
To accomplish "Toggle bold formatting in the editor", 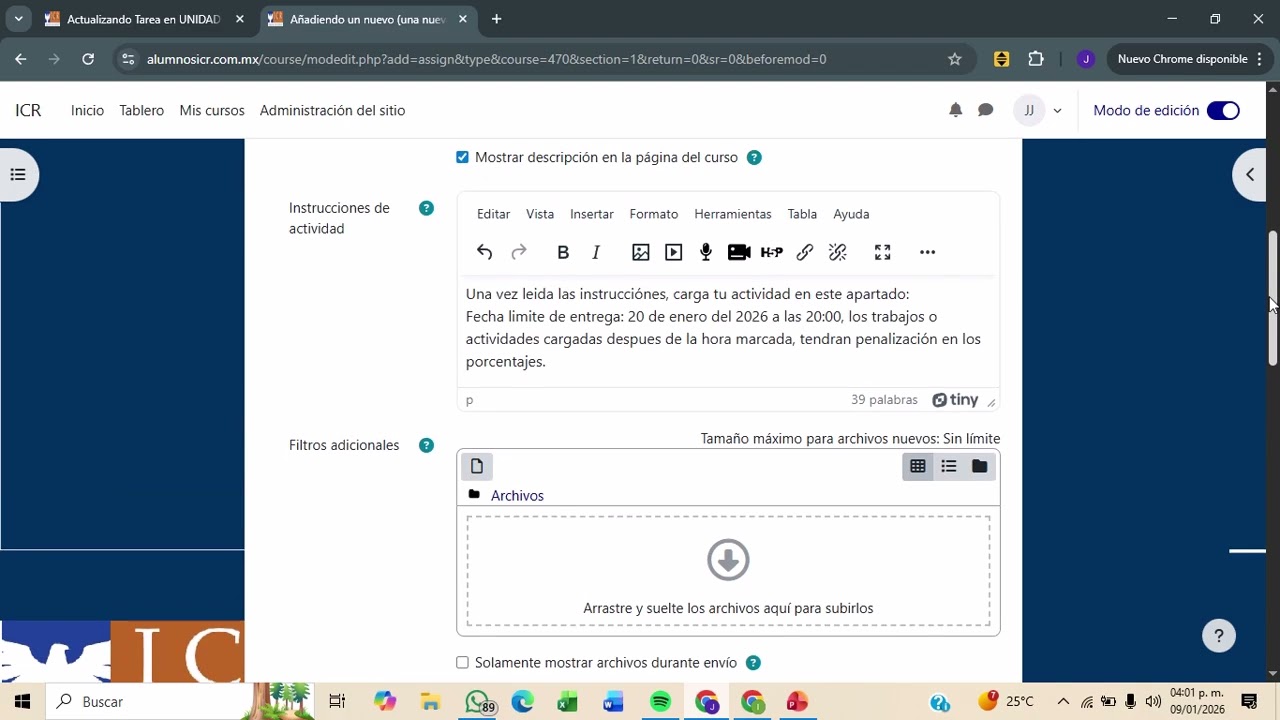I will [563, 252].
